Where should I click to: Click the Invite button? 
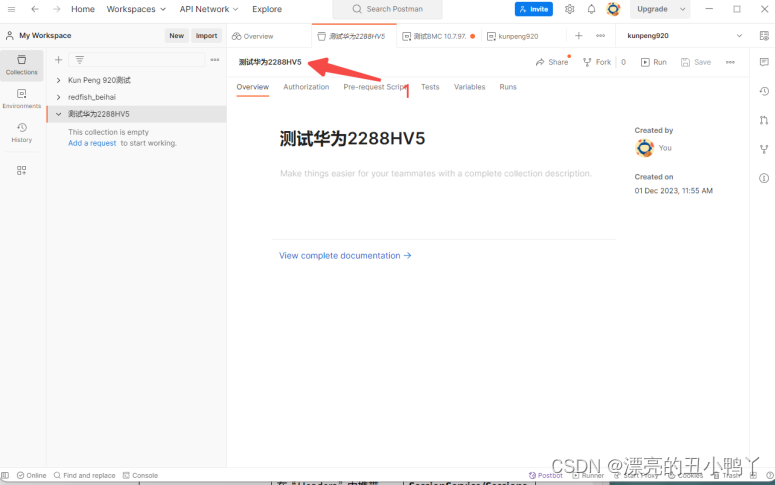point(534,9)
